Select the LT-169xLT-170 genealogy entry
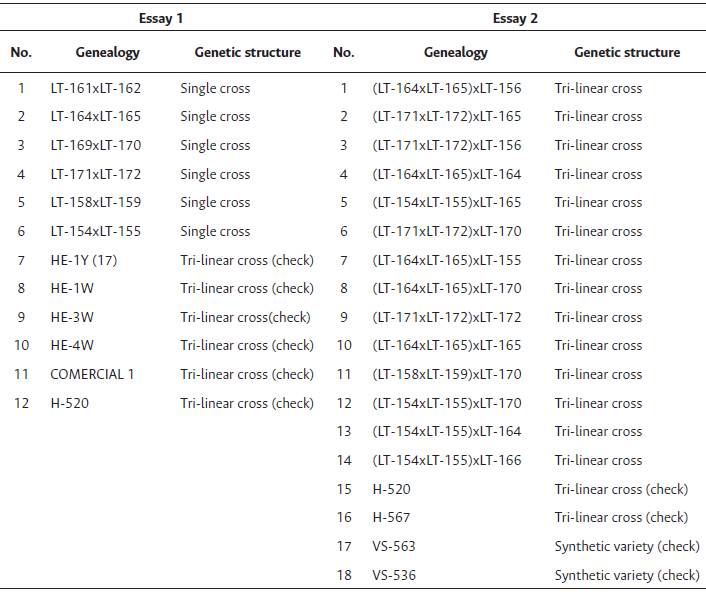This screenshot has width=706, height=592. pos(96,145)
